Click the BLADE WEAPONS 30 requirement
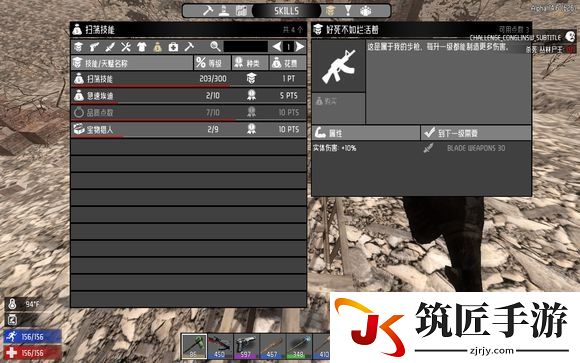Image resolution: width=580 pixels, height=363 pixels. pos(476,148)
